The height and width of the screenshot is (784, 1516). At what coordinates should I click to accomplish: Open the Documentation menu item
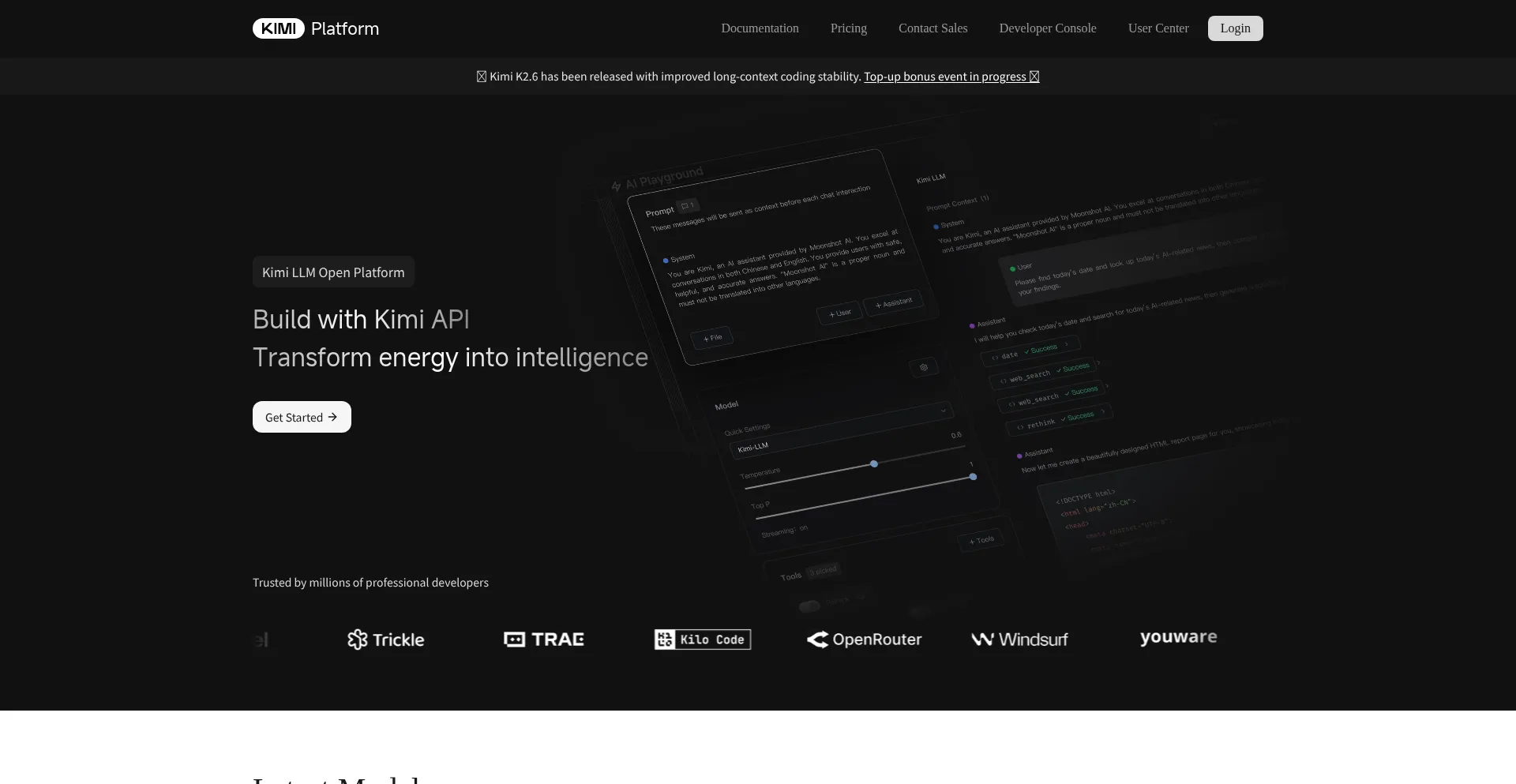[x=760, y=28]
